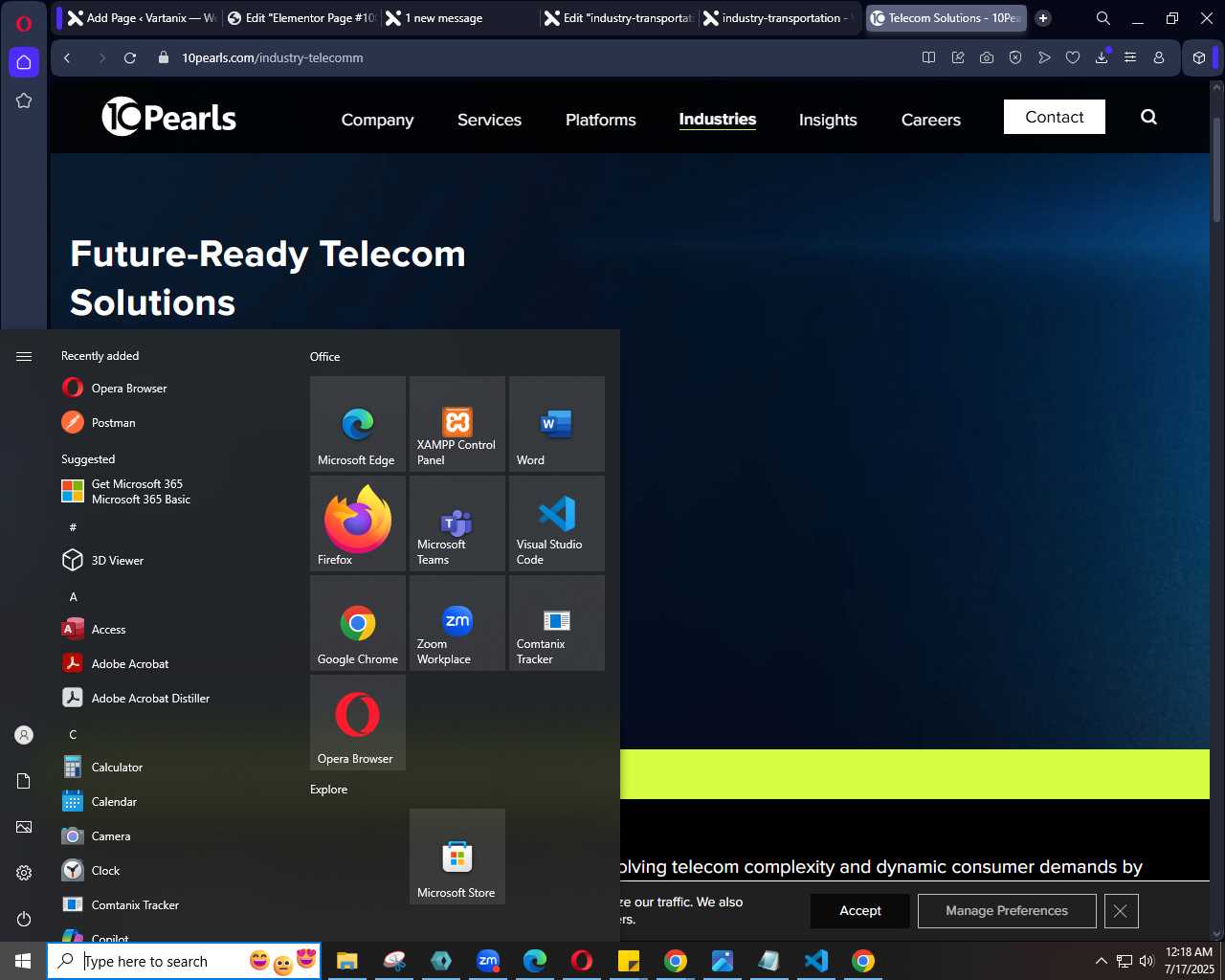The height and width of the screenshot is (980, 1225).
Task: Open Visual Studio Code tile
Action: (x=557, y=523)
